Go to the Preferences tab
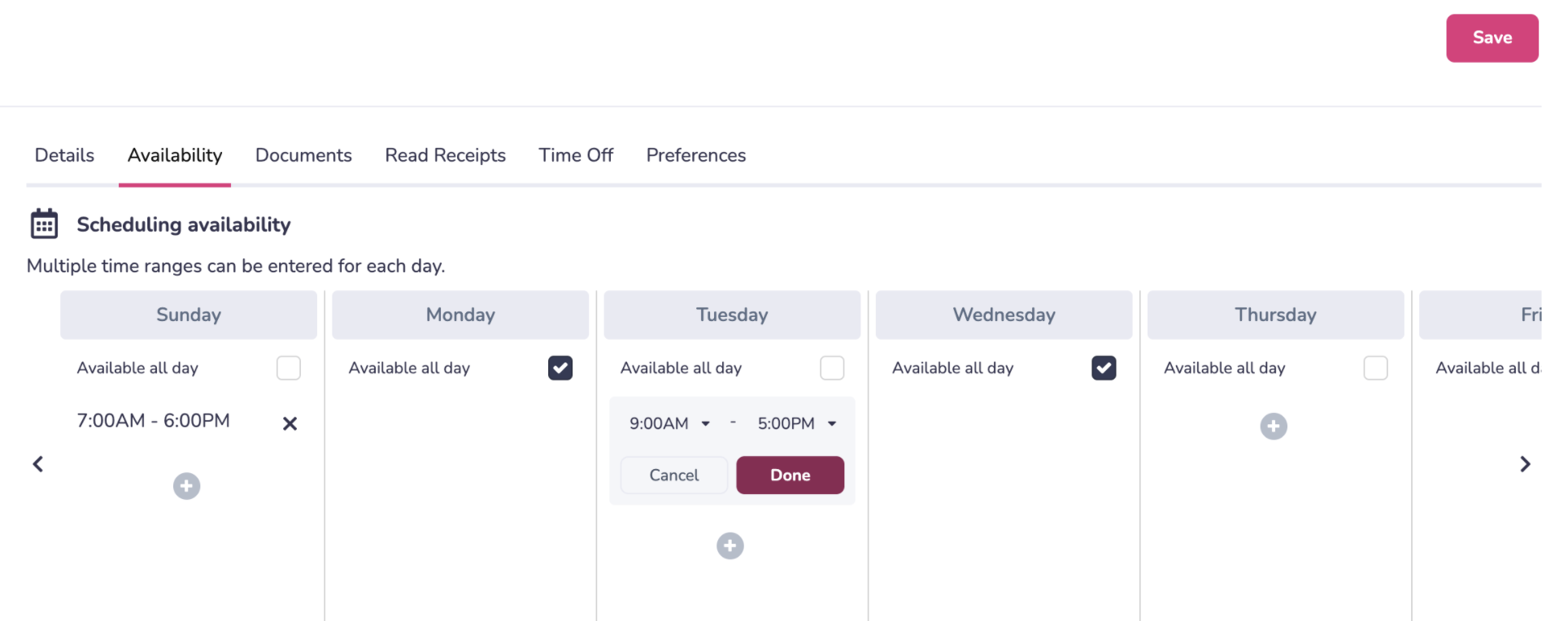This screenshot has width=1568, height=621. click(x=696, y=155)
